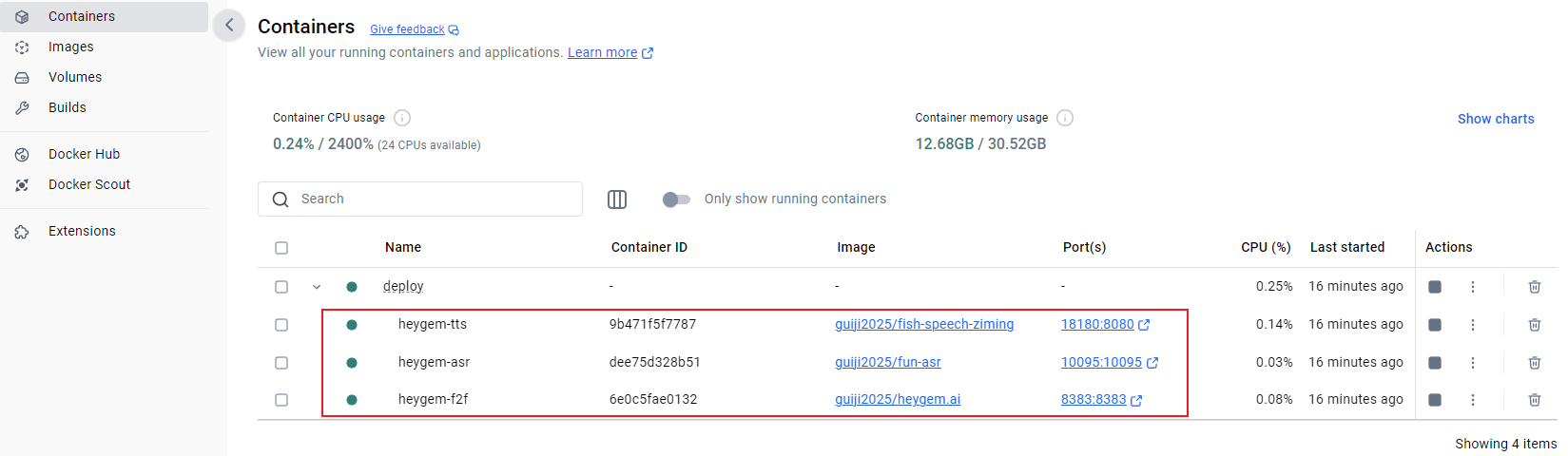Check the heygem-tts row checkbox
This screenshot has width=1568, height=456.
coord(281,325)
